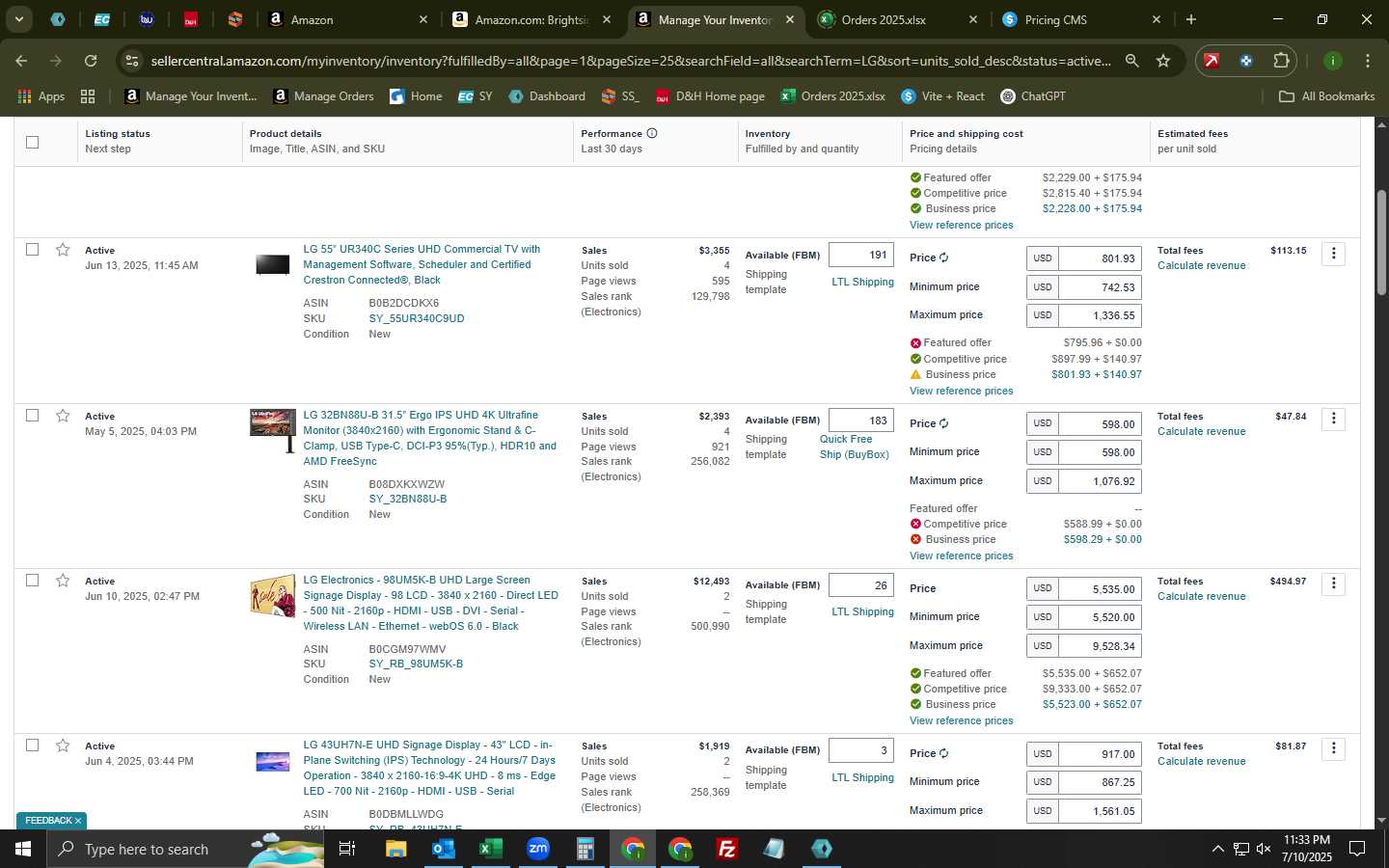Open Calculator from the taskbar
The width and height of the screenshot is (1389, 868).
[585, 849]
